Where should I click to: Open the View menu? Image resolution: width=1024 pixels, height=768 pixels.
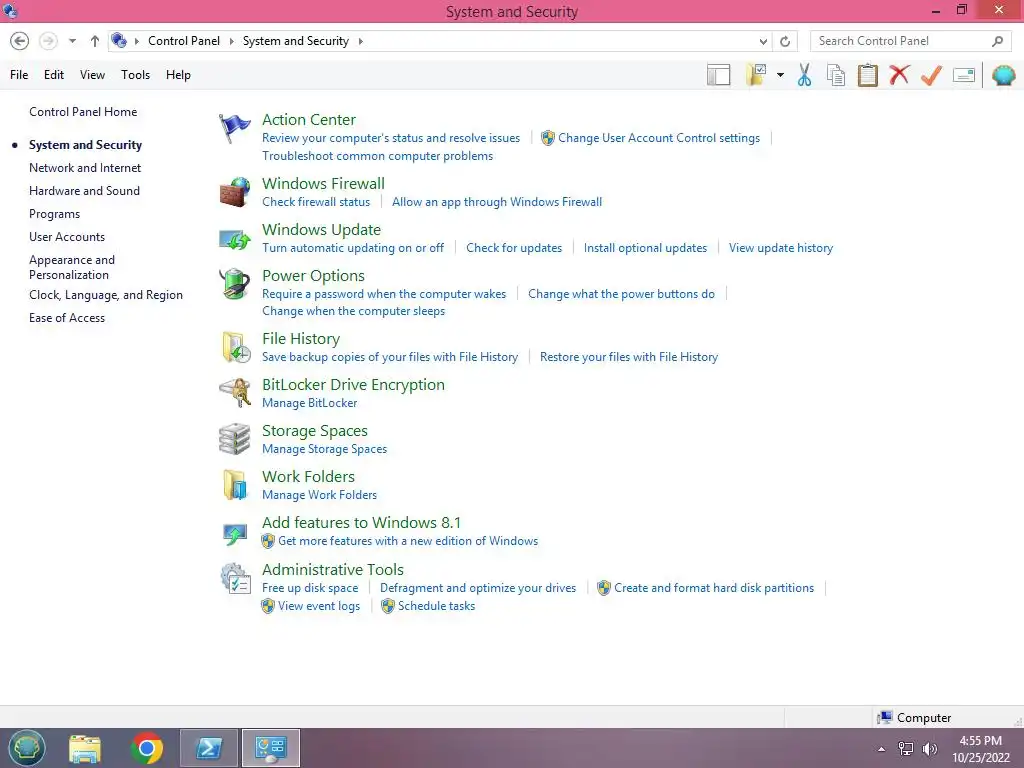click(92, 75)
